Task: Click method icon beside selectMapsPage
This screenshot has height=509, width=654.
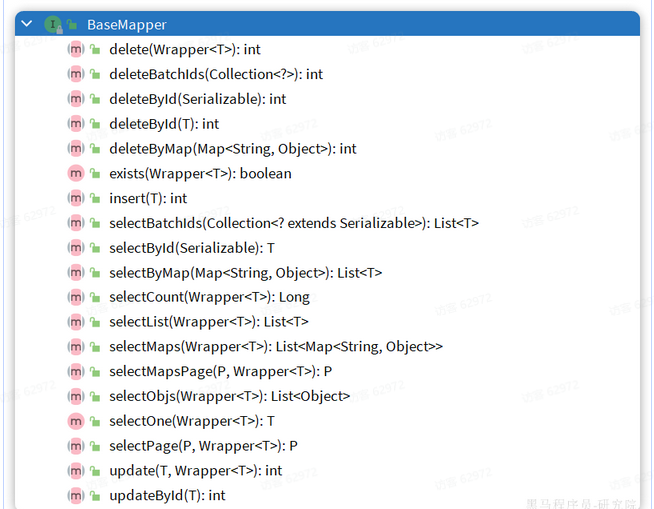Action: [x=76, y=372]
